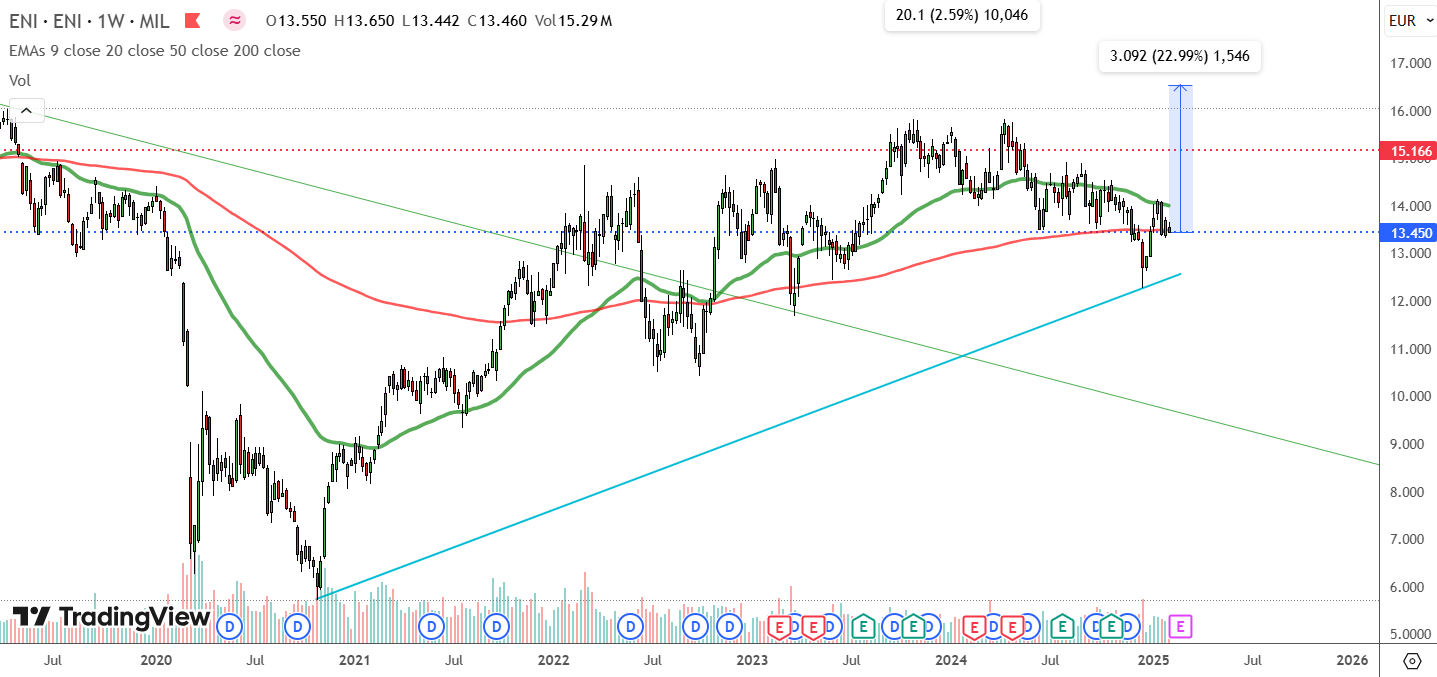The height and width of the screenshot is (677, 1437).
Task: Click the 2025 label on time axis
Action: click(1154, 660)
